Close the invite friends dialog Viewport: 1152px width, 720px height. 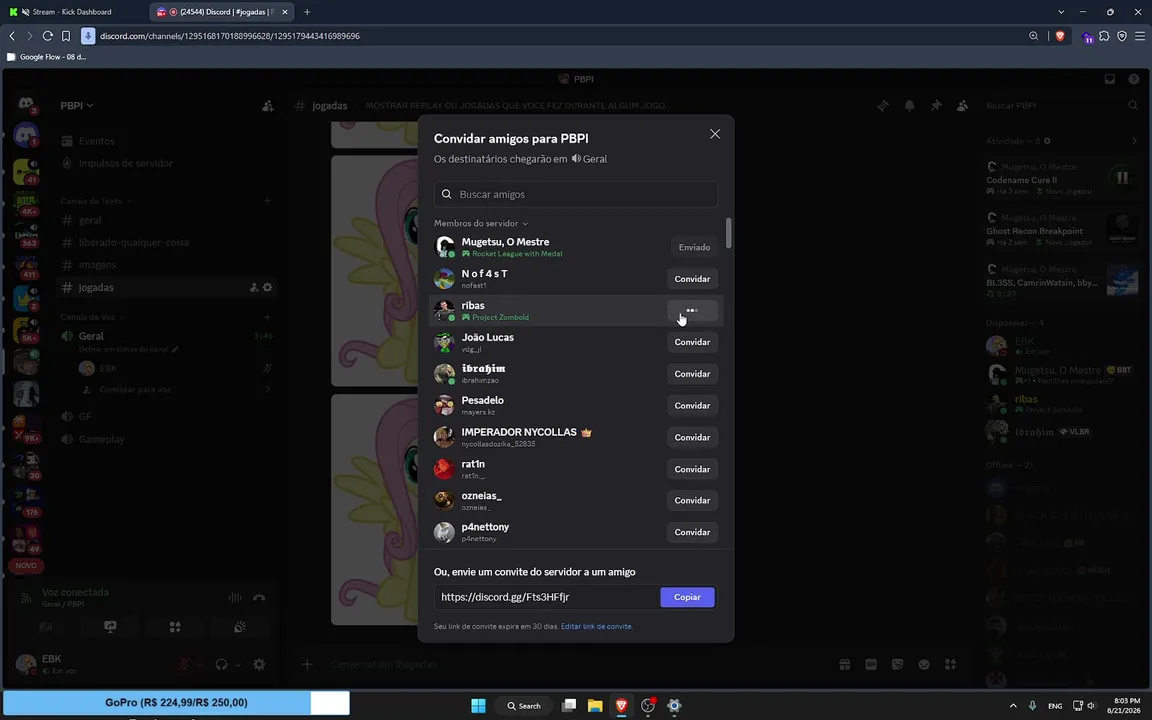(715, 134)
